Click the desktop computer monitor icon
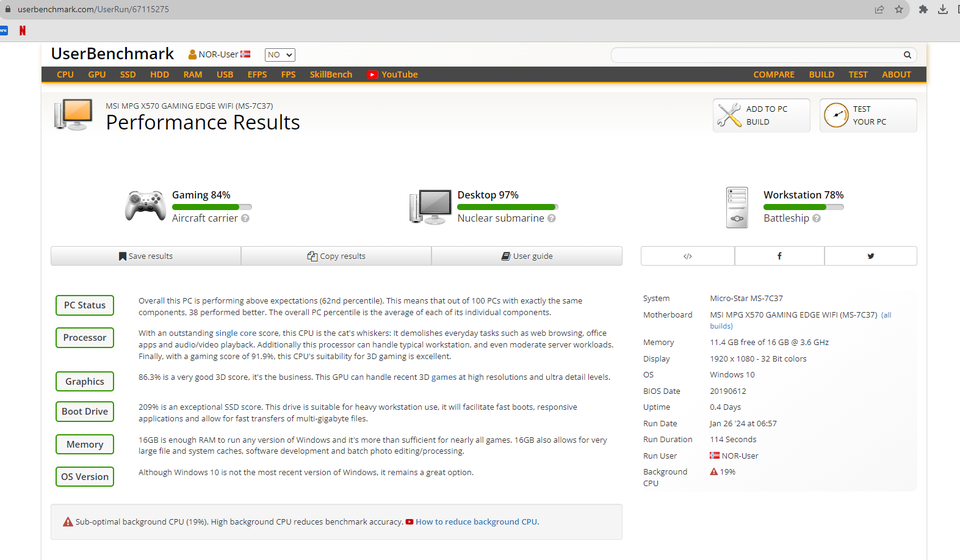This screenshot has width=960, height=560. [x=430, y=207]
